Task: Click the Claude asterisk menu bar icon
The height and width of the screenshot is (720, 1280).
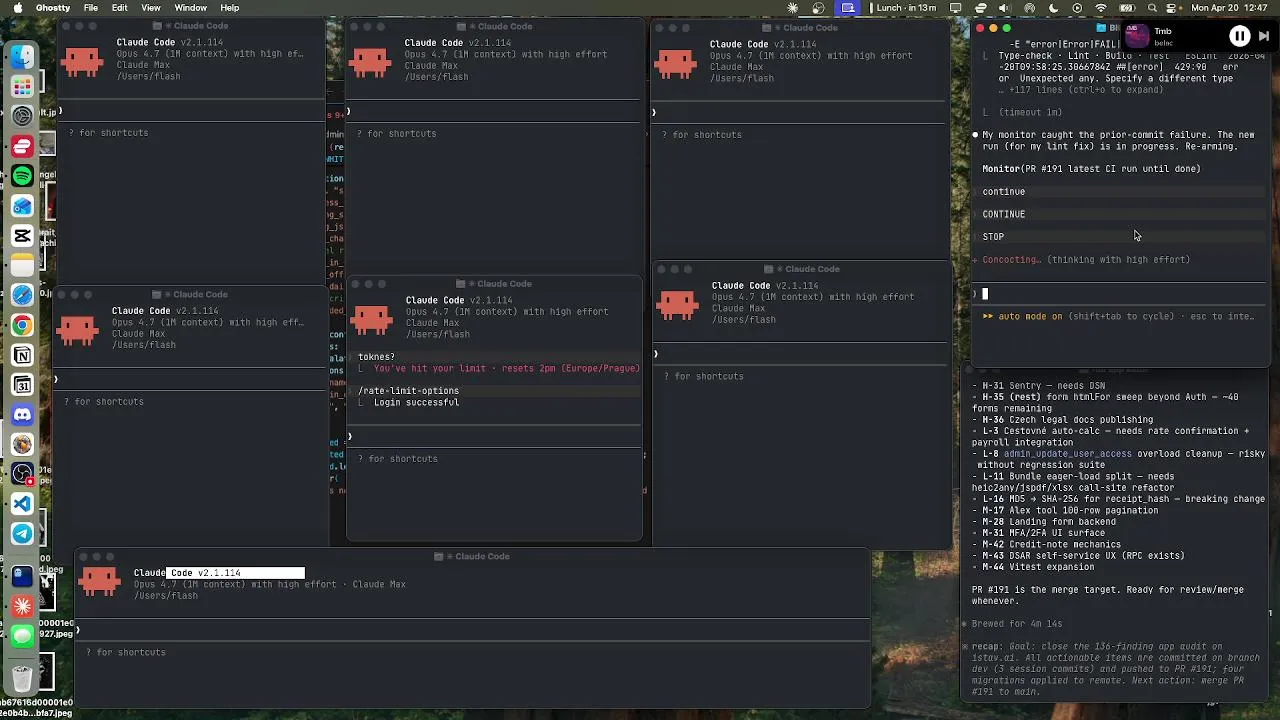Action: 793,8
